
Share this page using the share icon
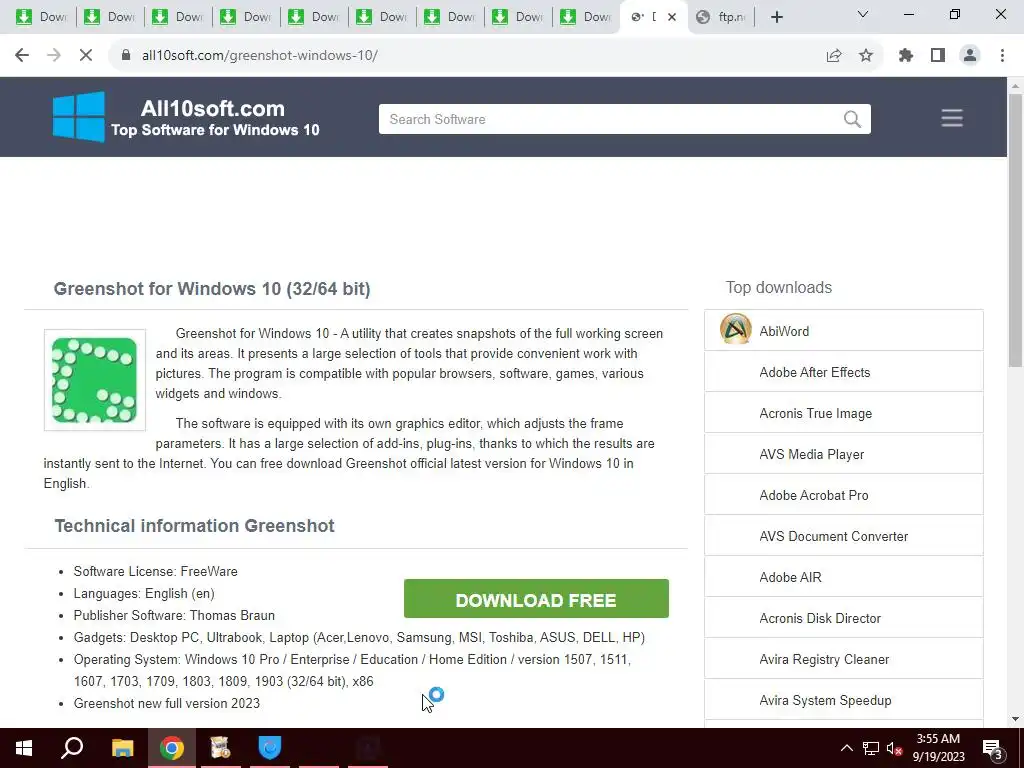(x=833, y=56)
